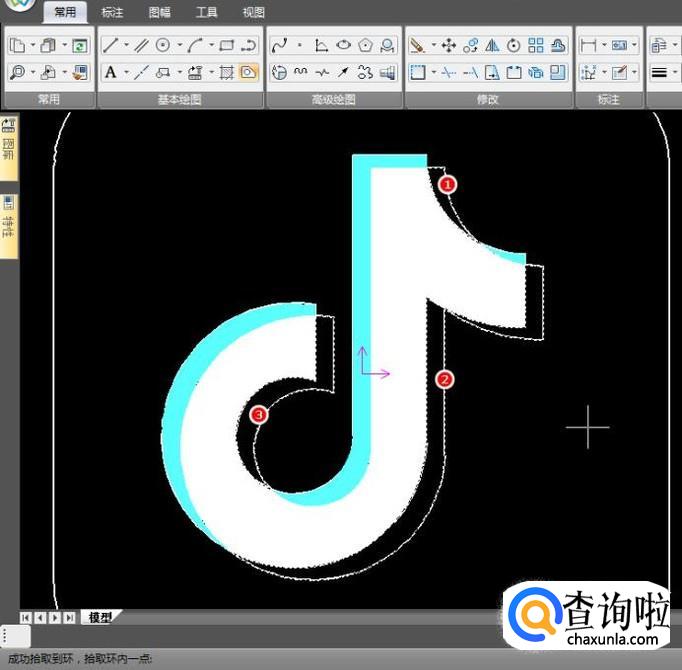Choose the Circle drawing tool
The image size is (682, 670).
coord(162,45)
